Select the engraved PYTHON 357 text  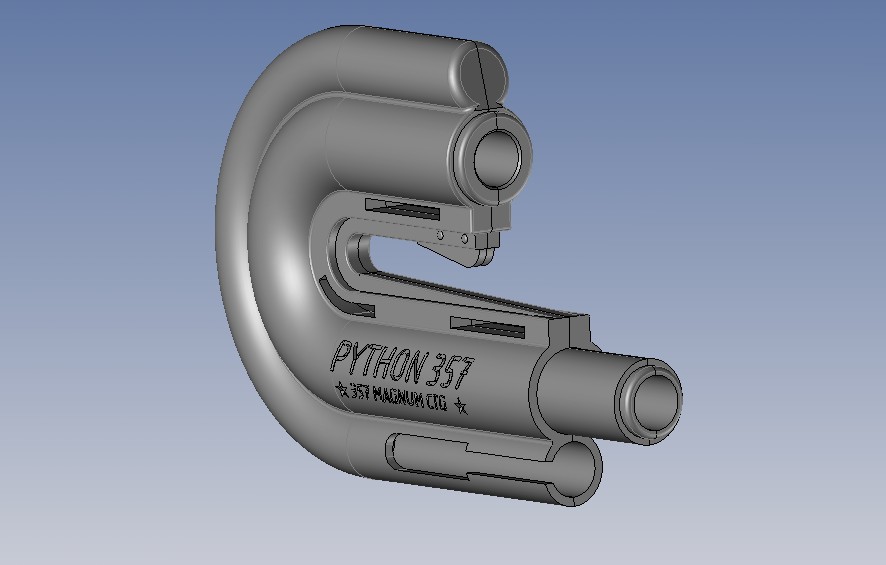(401, 365)
